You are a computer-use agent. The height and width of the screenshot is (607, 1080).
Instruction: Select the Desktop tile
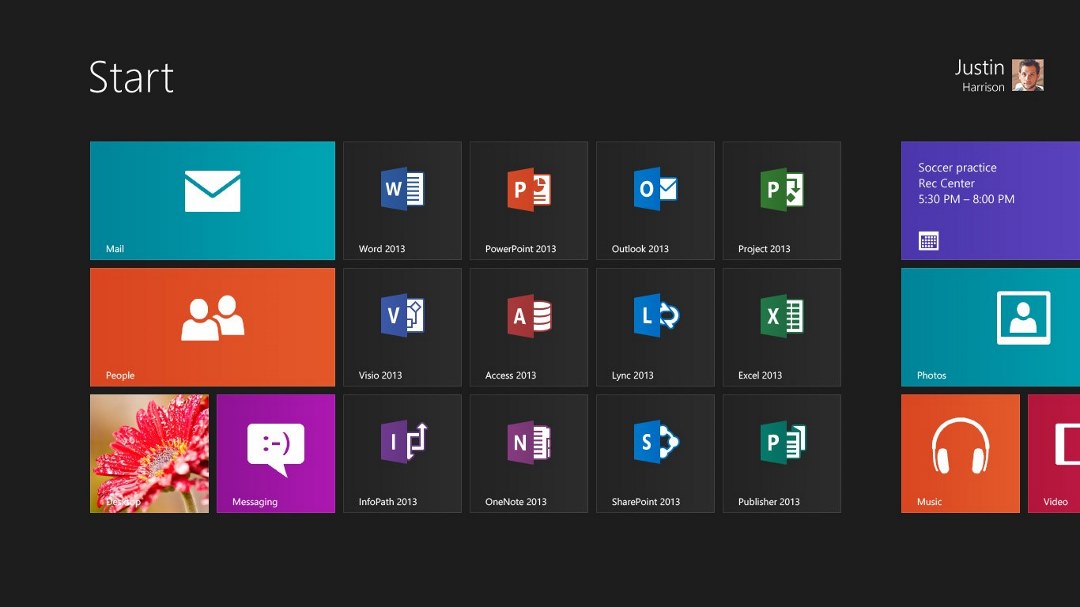point(149,453)
